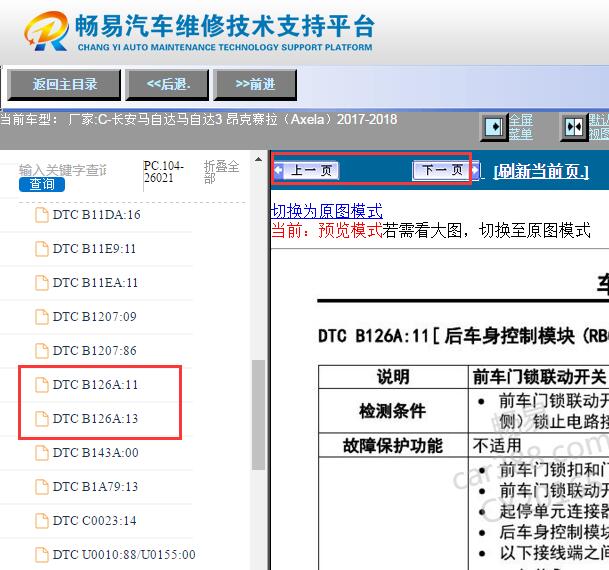Open DTC B1207:09 tree entry
Screen dimensions: 609x570
[94, 317]
